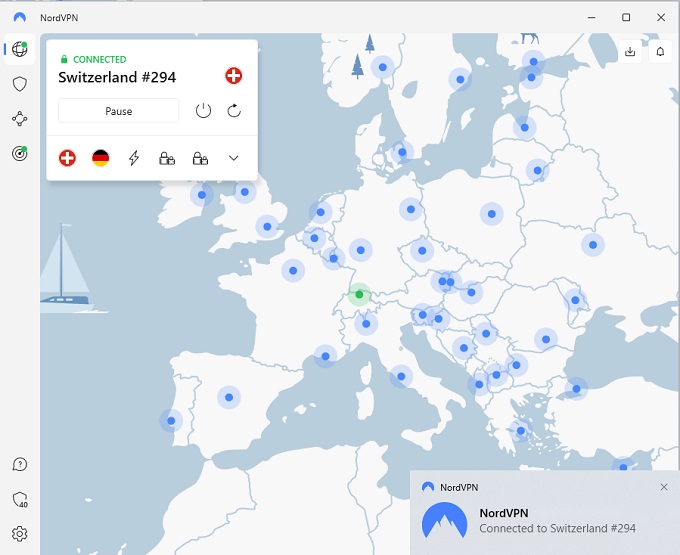
Task: Select the Turkey server pin on map
Action: click(x=576, y=388)
